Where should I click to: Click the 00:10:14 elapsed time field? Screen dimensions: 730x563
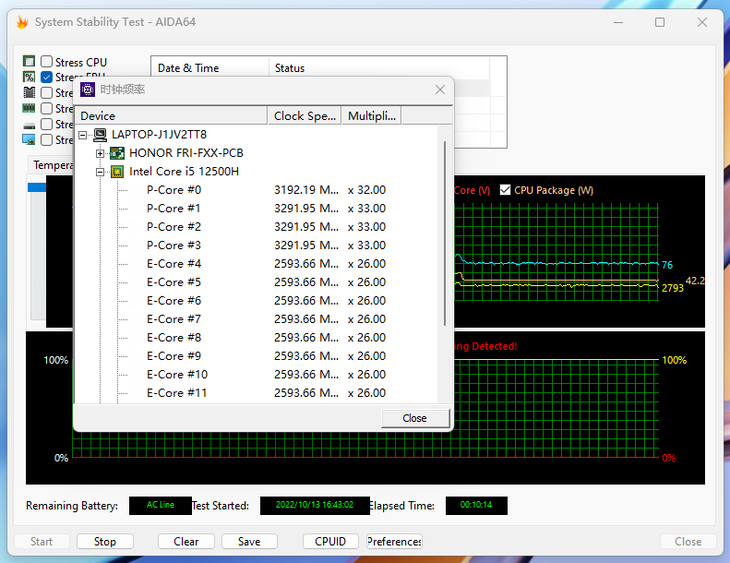point(476,505)
